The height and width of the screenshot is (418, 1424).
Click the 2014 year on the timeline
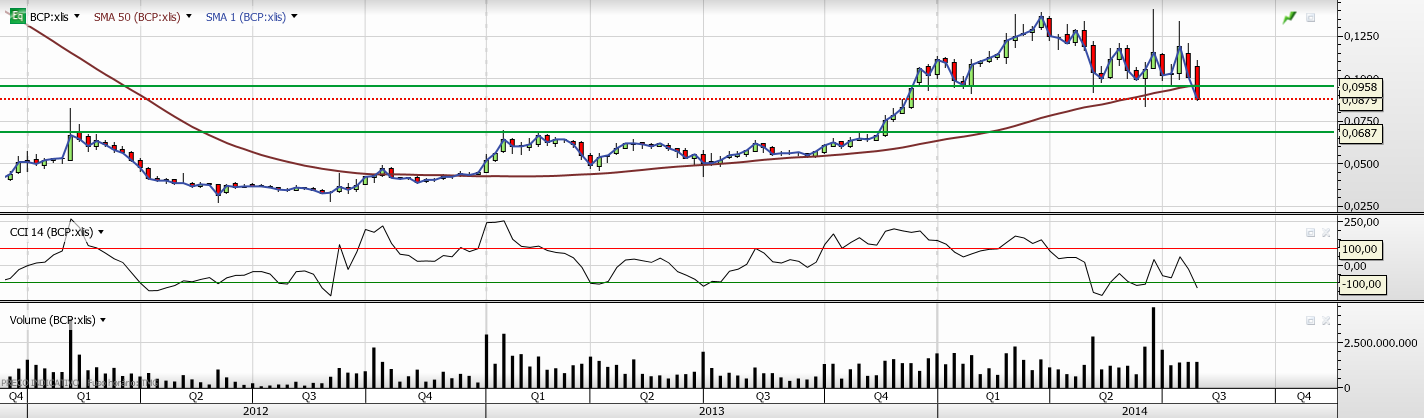(1134, 410)
